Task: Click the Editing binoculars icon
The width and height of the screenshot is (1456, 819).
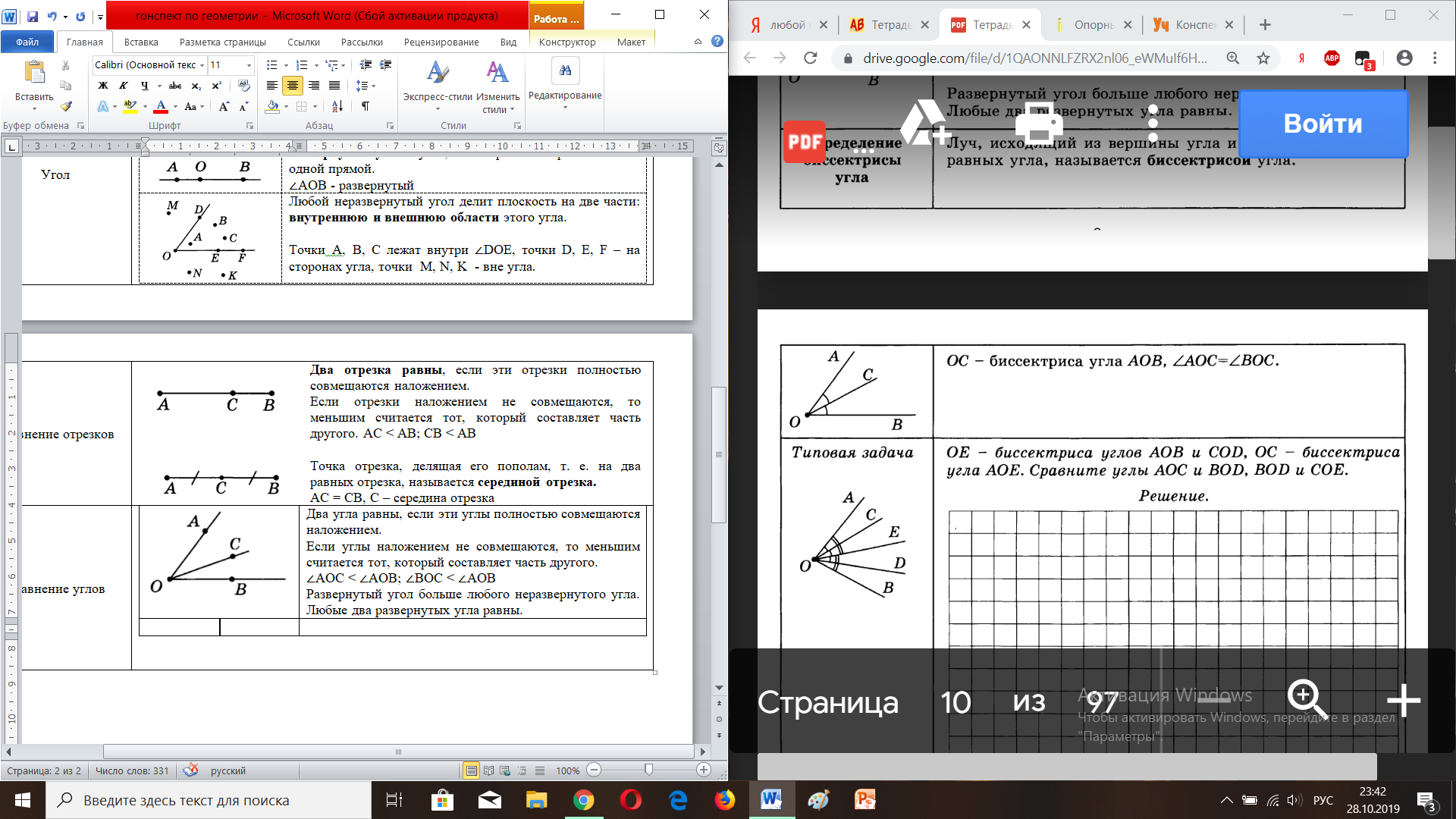Action: [x=565, y=71]
